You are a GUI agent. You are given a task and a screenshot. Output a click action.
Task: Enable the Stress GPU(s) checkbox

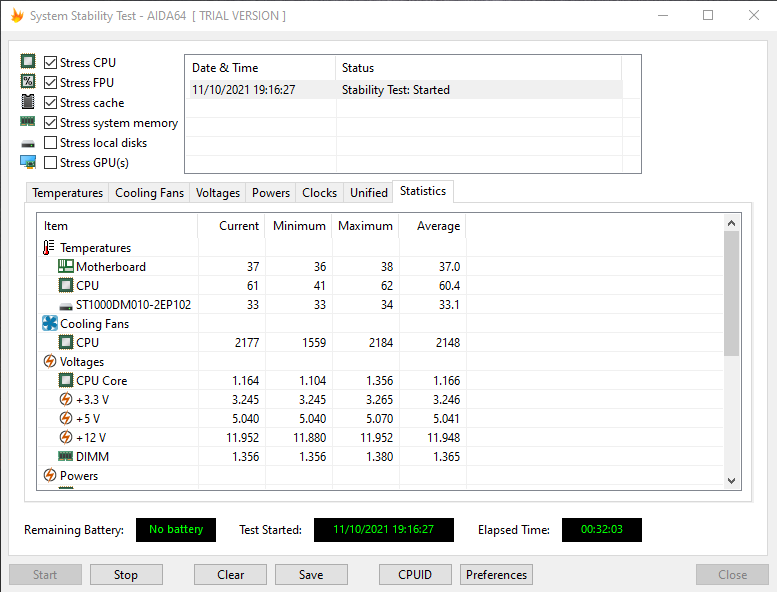click(x=50, y=162)
